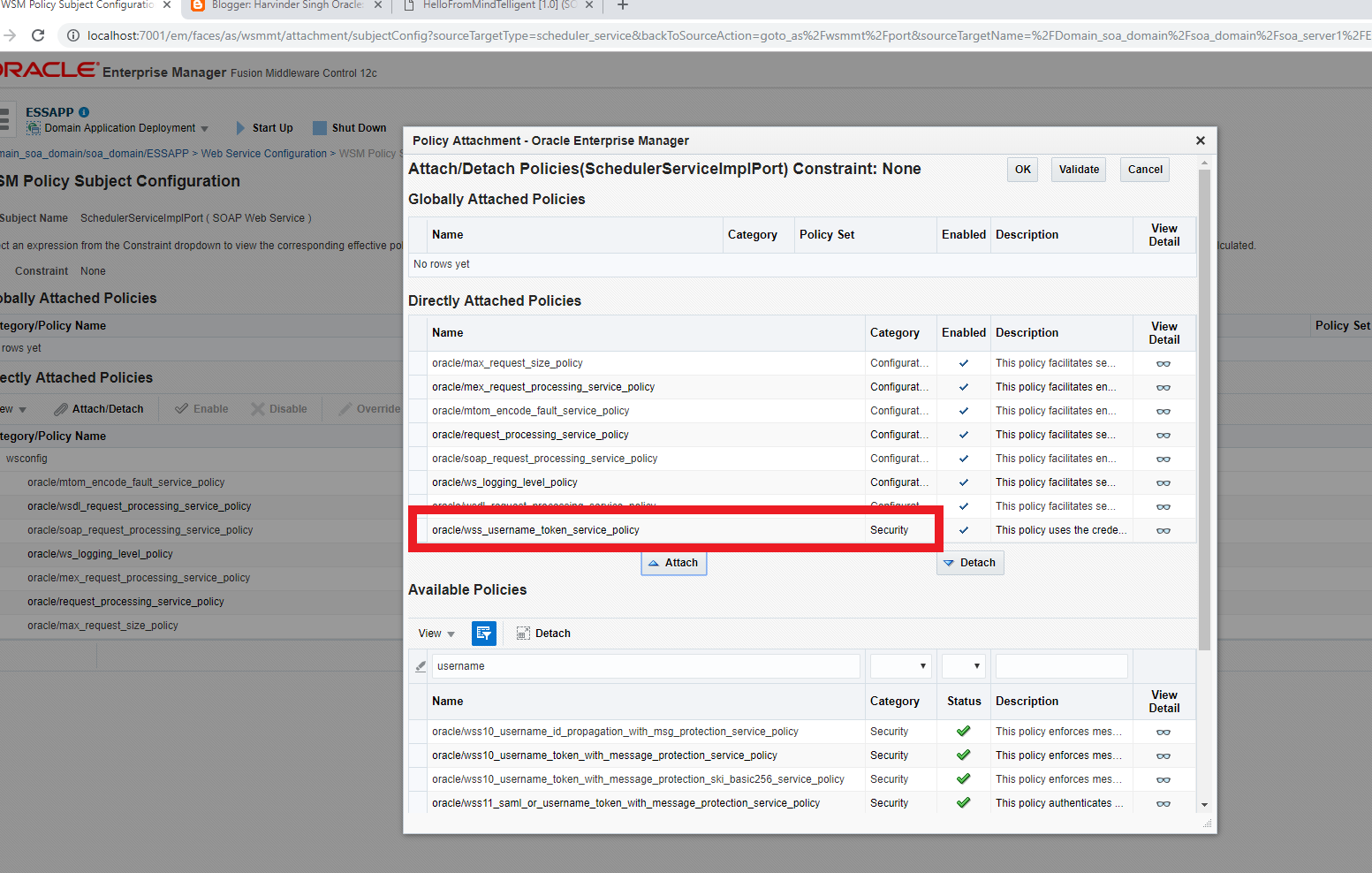The width and height of the screenshot is (1372, 873).
Task: Open the Category filter dropdown
Action: click(900, 666)
